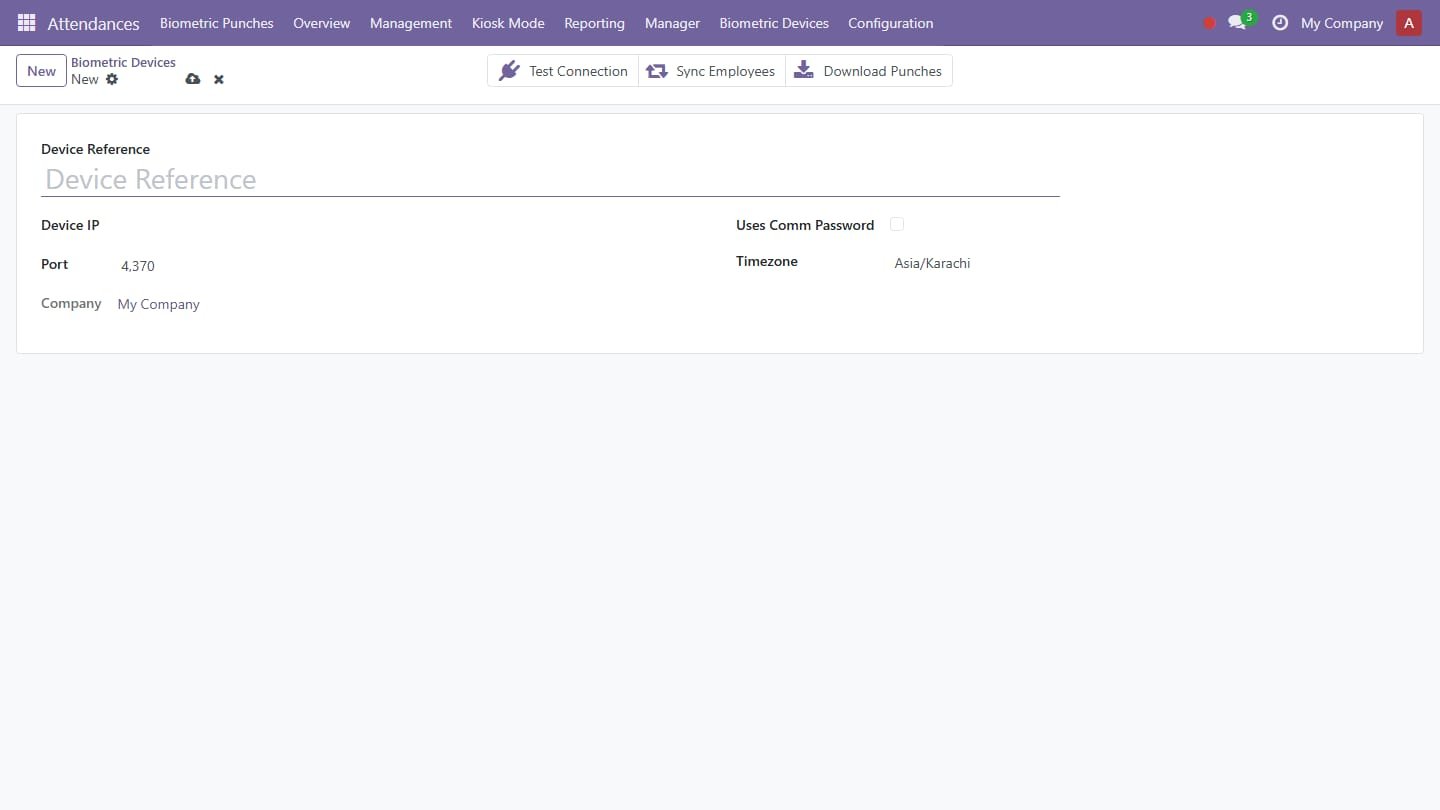Screen dimensions: 1440x810
Task: Enable the Uses Comm Password checkbox
Action: click(897, 224)
